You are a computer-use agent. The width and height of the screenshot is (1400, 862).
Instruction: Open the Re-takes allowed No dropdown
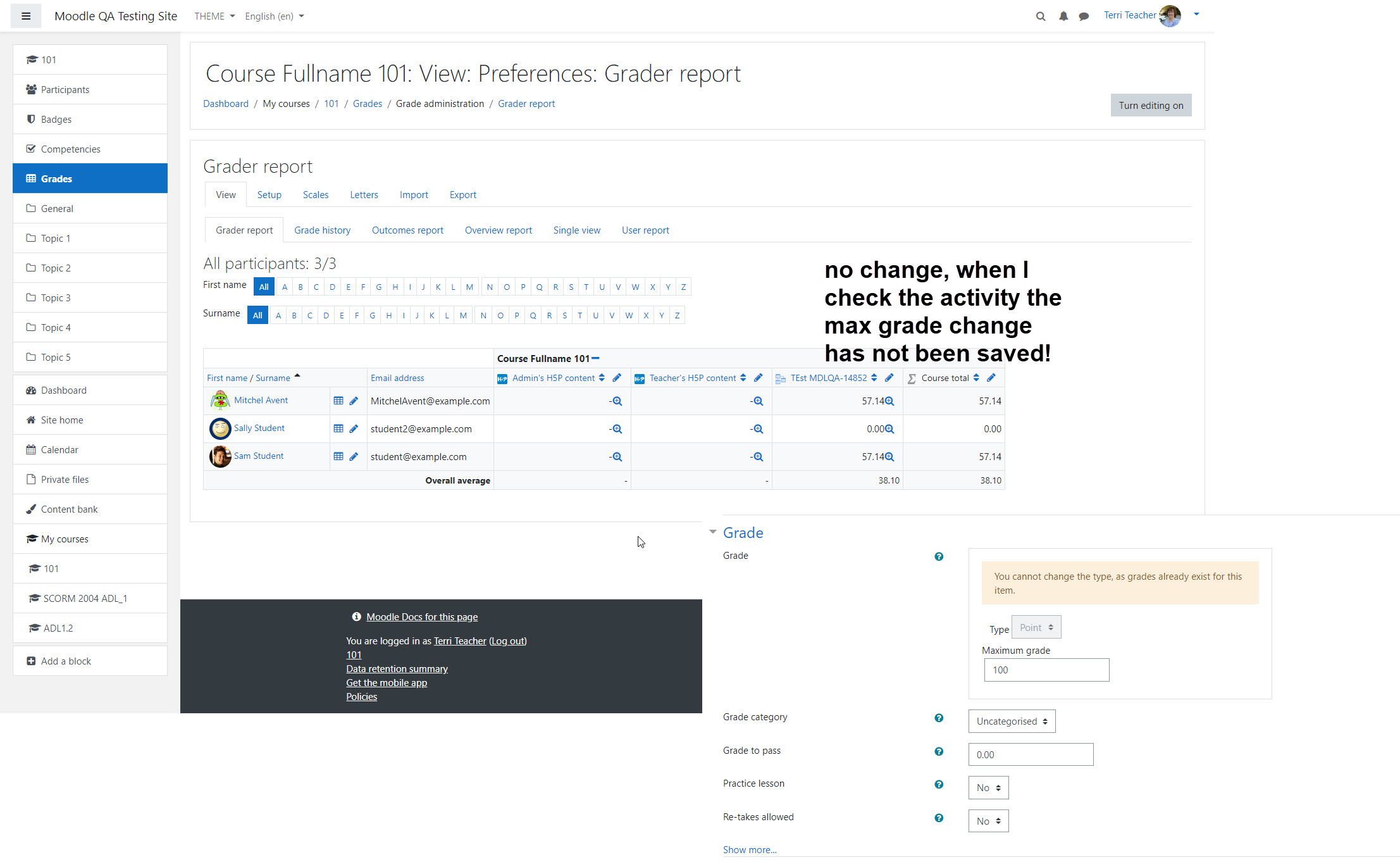(988, 821)
